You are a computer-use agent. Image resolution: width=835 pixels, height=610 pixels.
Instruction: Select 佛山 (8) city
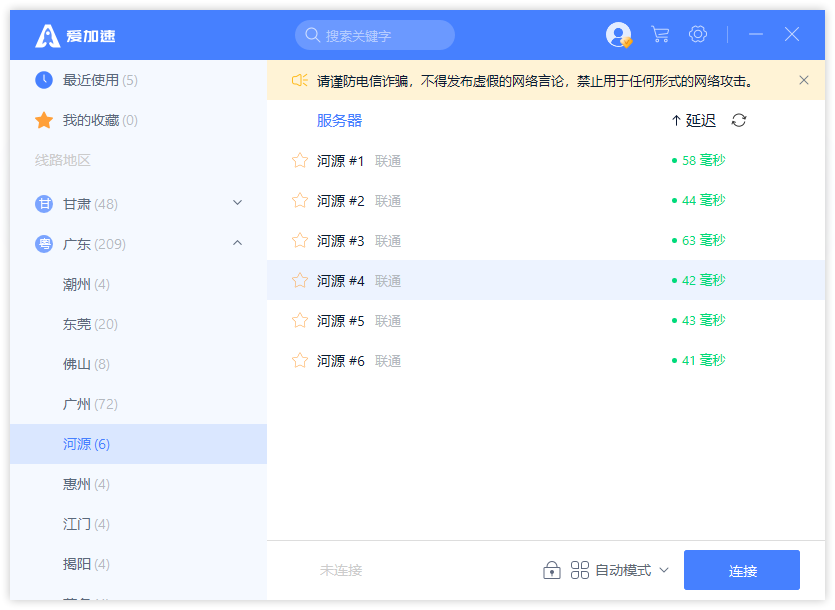point(138,364)
